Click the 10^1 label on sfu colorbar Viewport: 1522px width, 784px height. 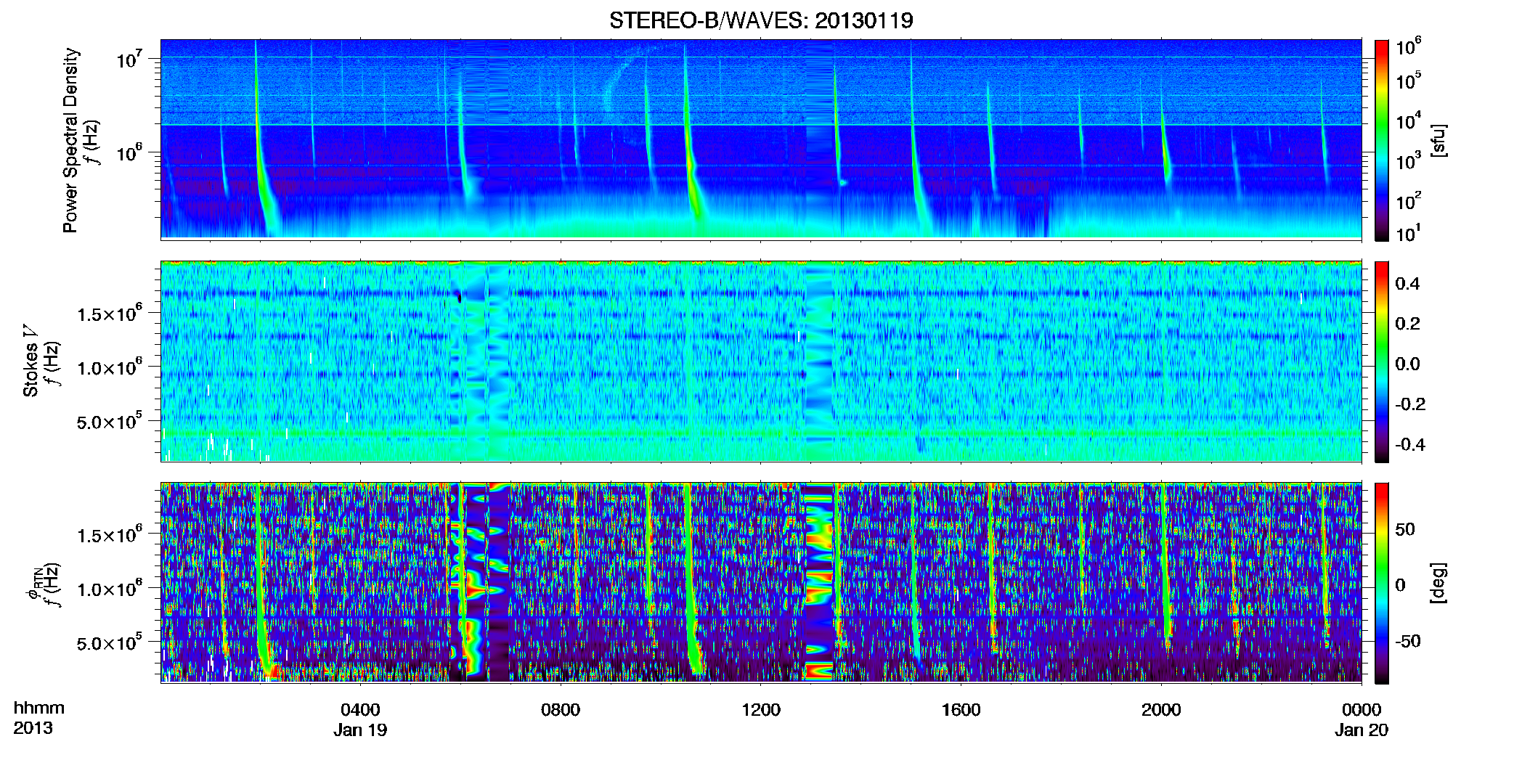(1409, 234)
